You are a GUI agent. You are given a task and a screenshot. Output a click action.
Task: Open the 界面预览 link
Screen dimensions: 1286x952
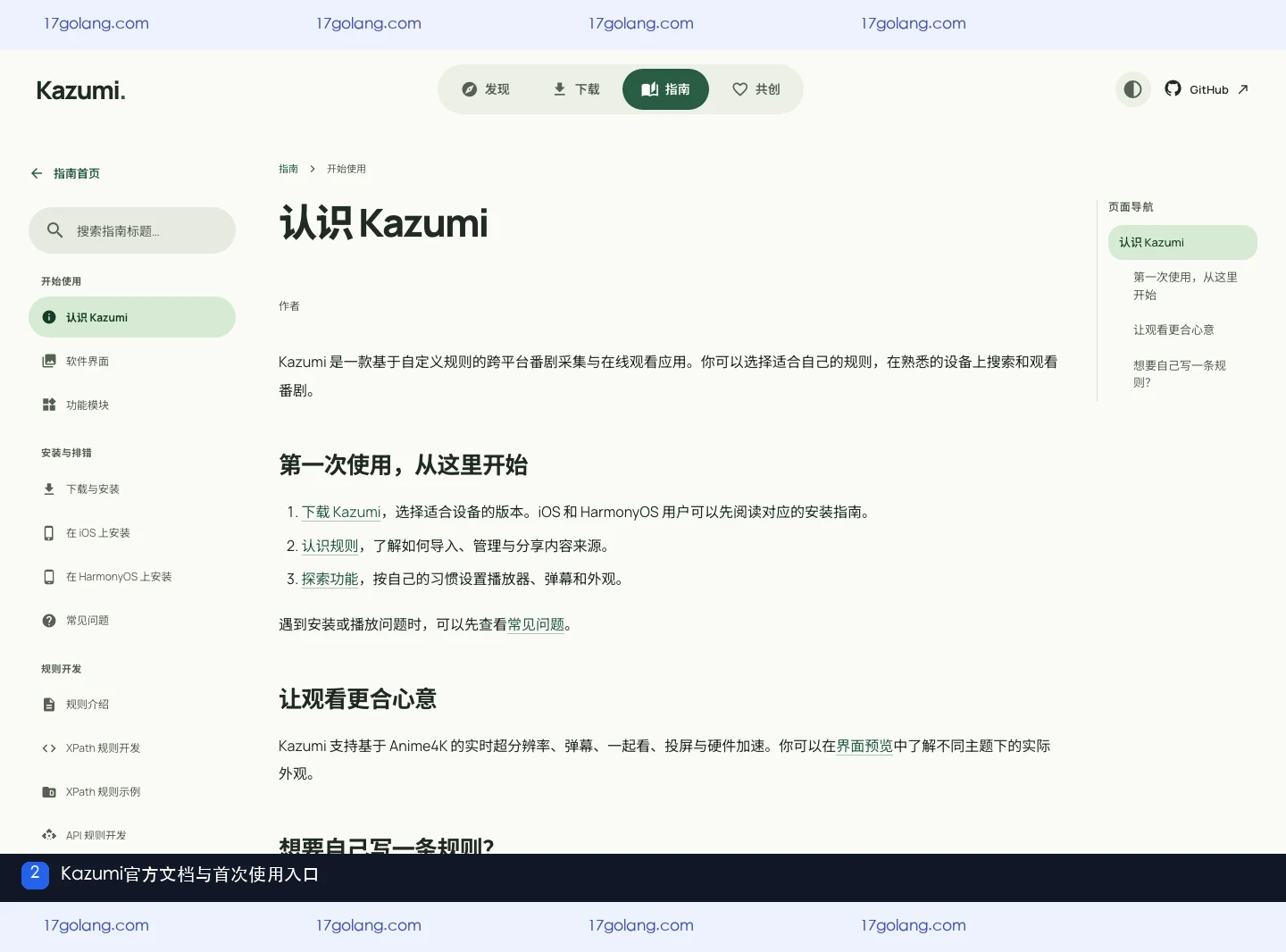coord(864,746)
